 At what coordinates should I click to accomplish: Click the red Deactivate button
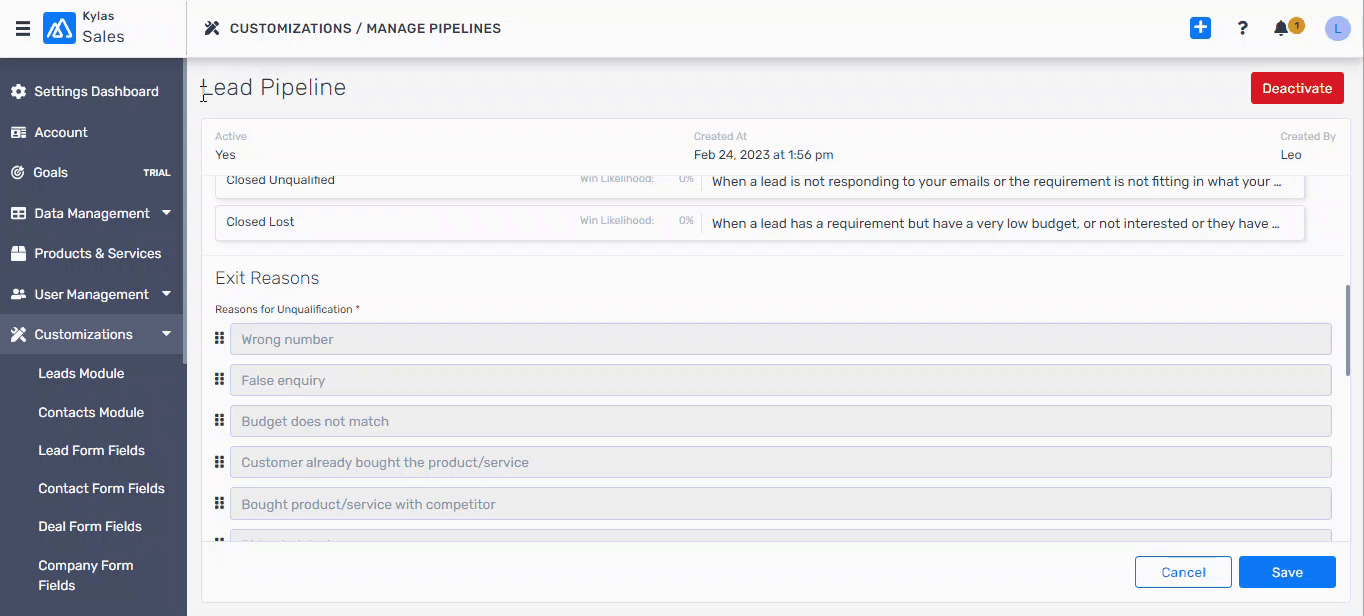pyautogui.click(x=1297, y=88)
